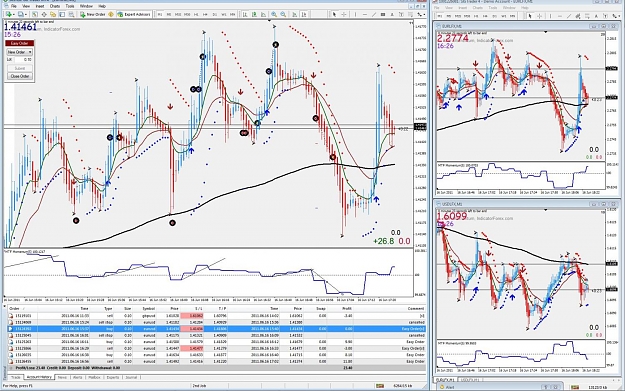Select H1 timeframe in main window
The width and height of the screenshot is (625, 391).
coord(196,14)
